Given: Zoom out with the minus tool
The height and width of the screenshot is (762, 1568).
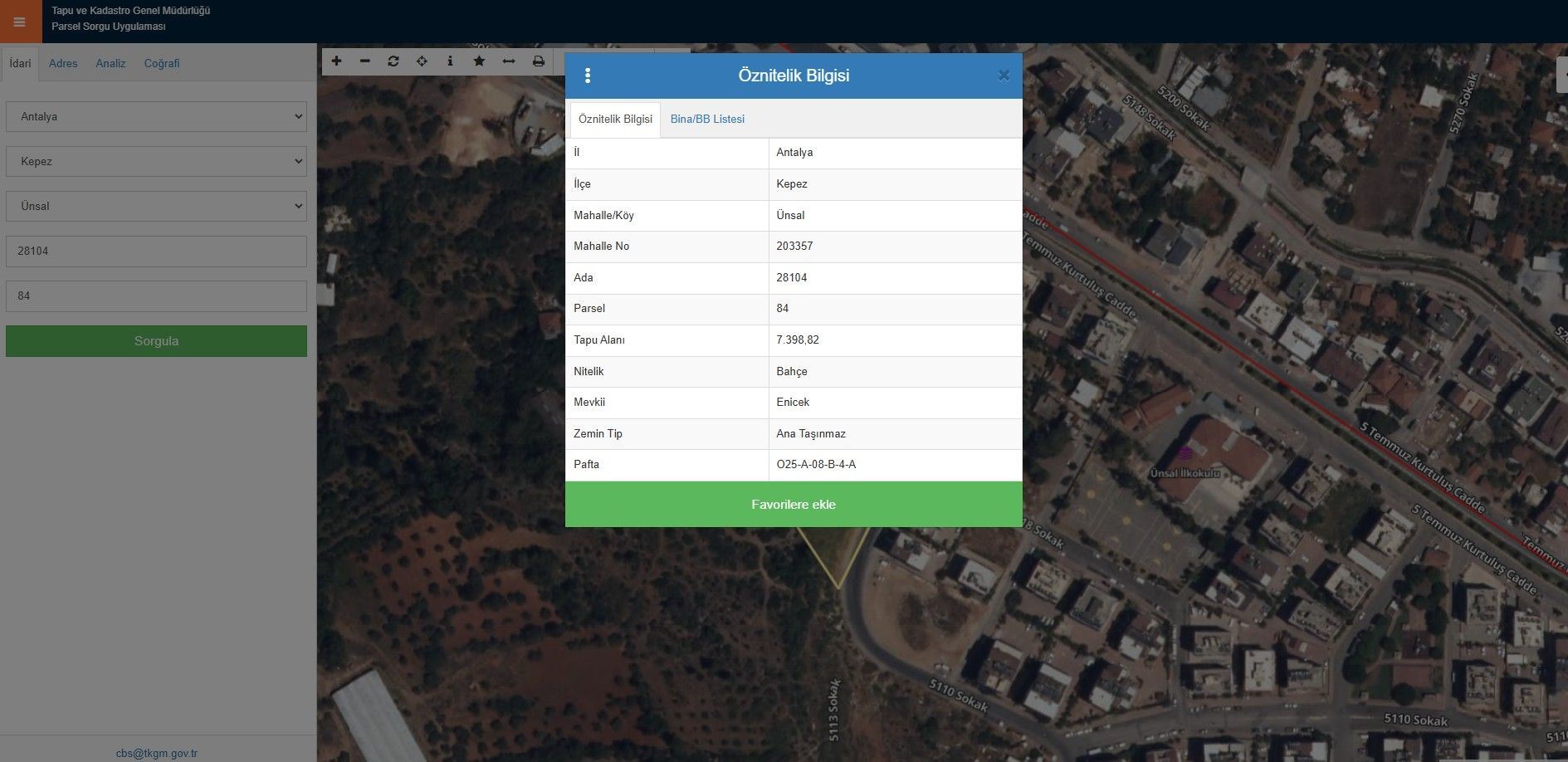Looking at the screenshot, I should tap(364, 61).
